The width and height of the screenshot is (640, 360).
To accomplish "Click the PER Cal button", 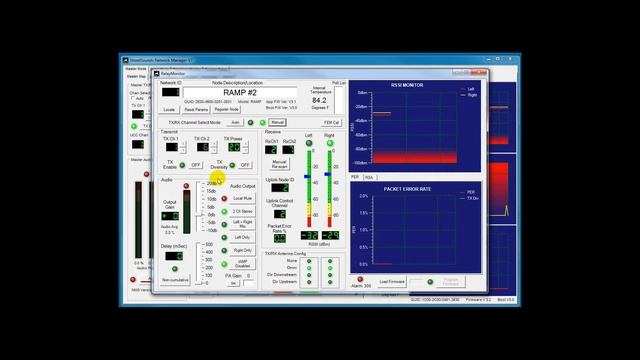I will click(331, 122).
